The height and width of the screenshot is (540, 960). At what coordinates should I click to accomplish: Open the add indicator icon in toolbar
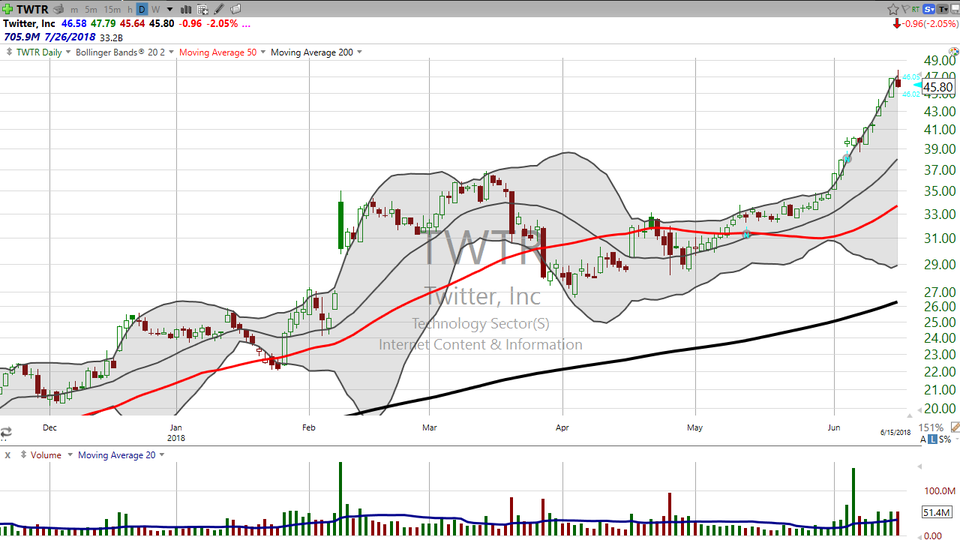coord(201,9)
